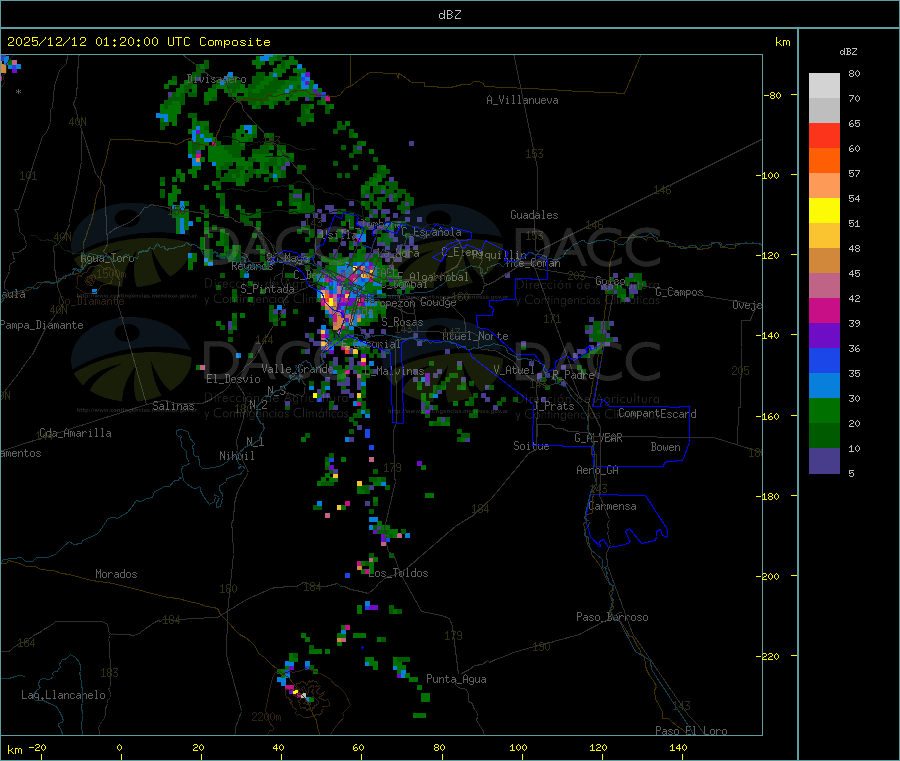
Task: Click the J_Prats map label
Action: coord(553,405)
